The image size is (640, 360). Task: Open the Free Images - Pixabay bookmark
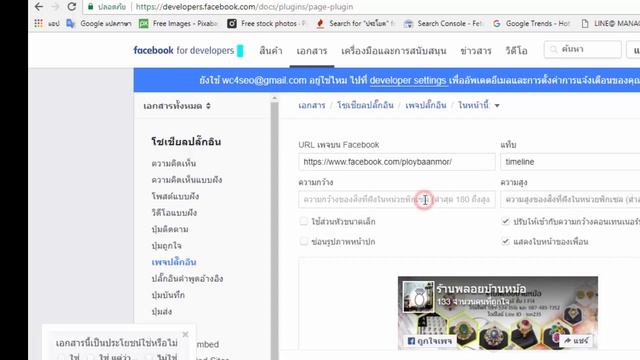click(178, 24)
